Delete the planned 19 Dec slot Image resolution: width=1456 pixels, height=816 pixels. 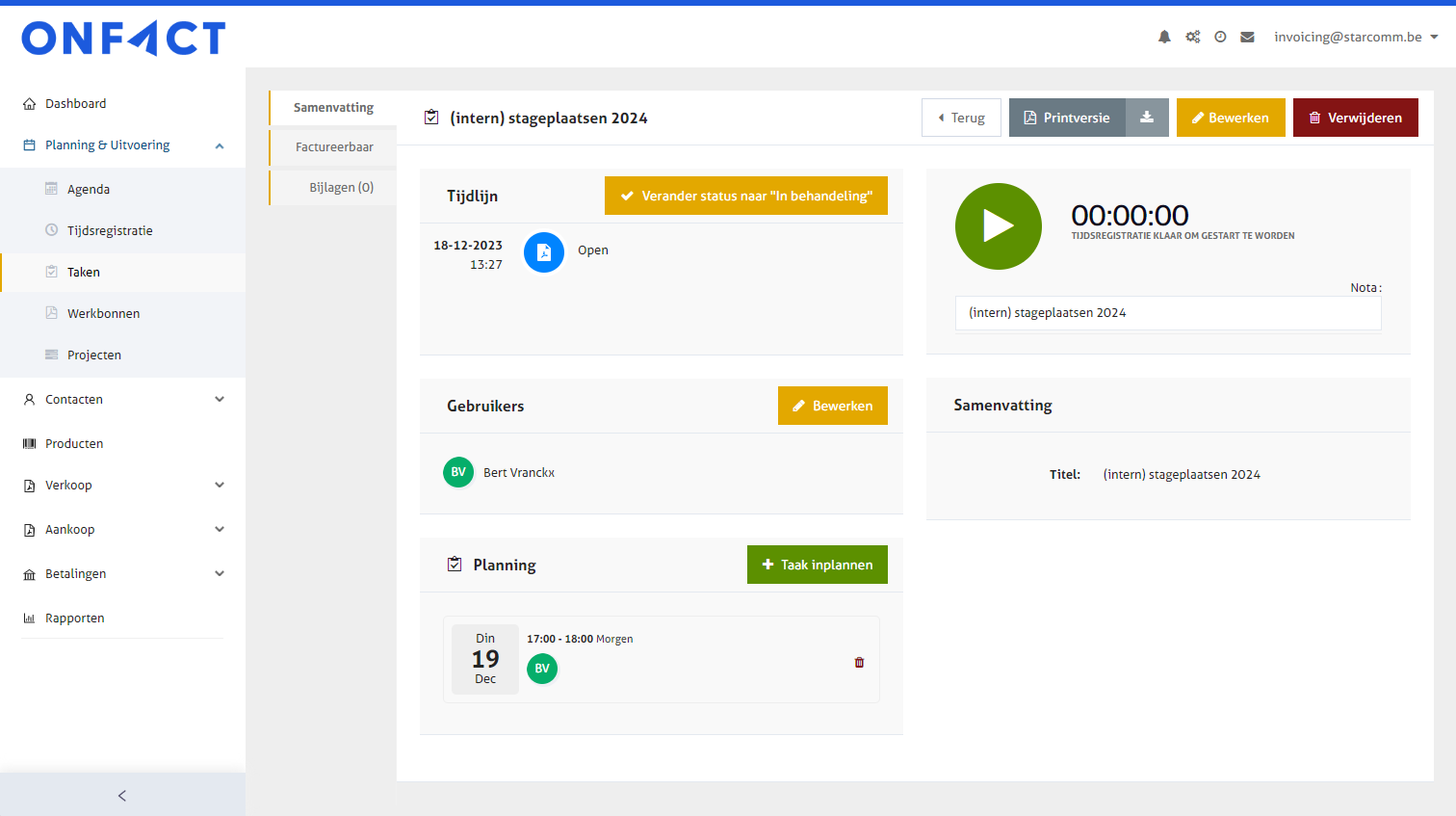point(859,663)
